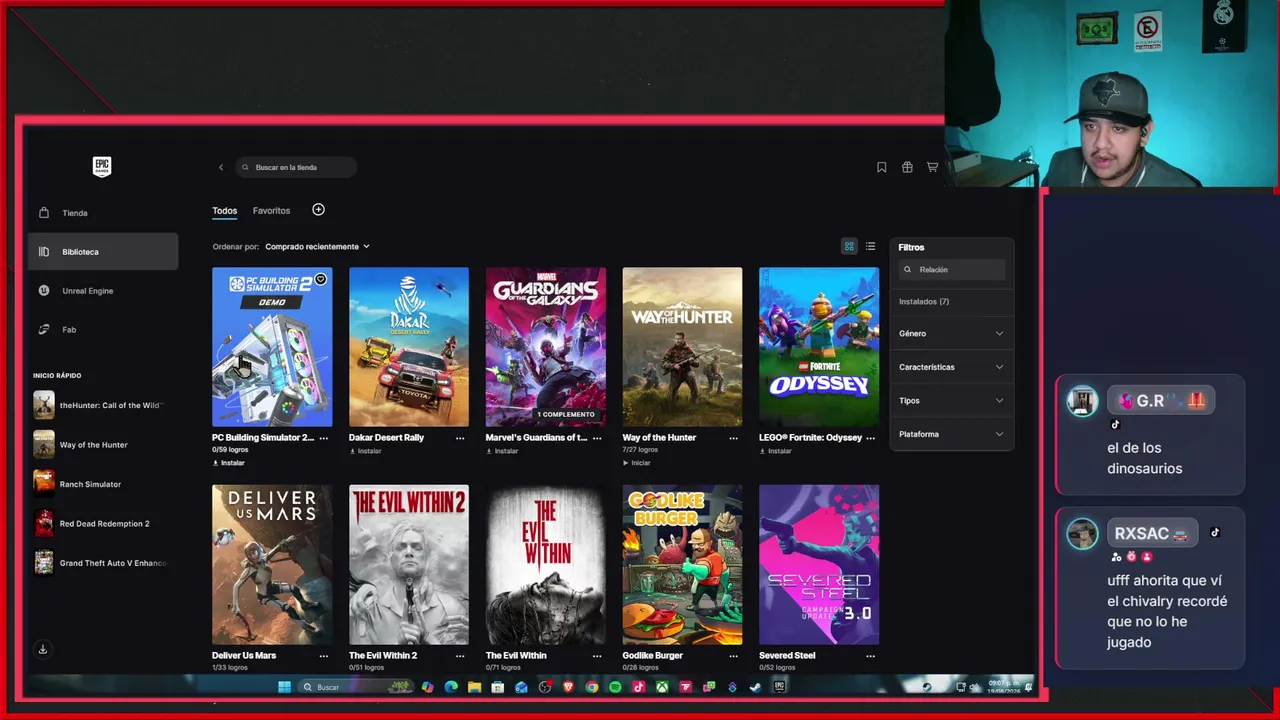Open the PC Building Simulator 2 cover art
The width and height of the screenshot is (1280, 720).
(272, 347)
